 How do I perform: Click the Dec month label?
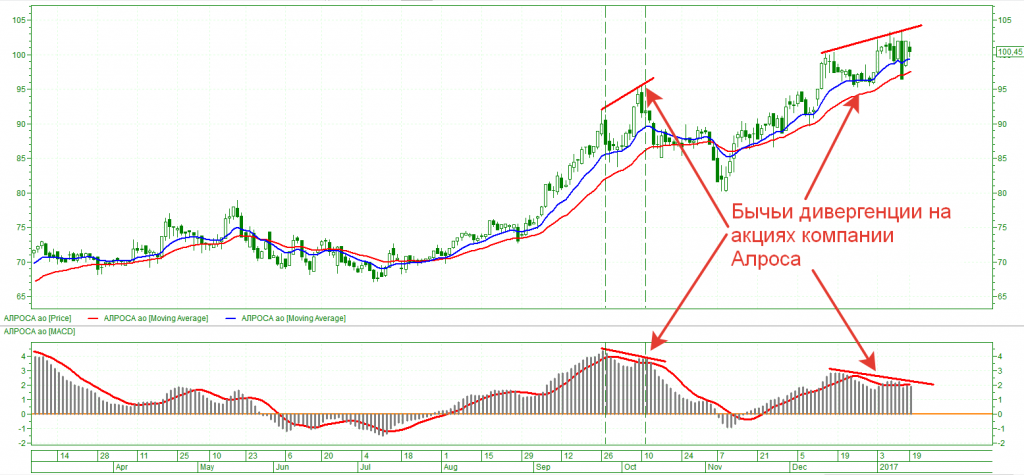pos(800,466)
